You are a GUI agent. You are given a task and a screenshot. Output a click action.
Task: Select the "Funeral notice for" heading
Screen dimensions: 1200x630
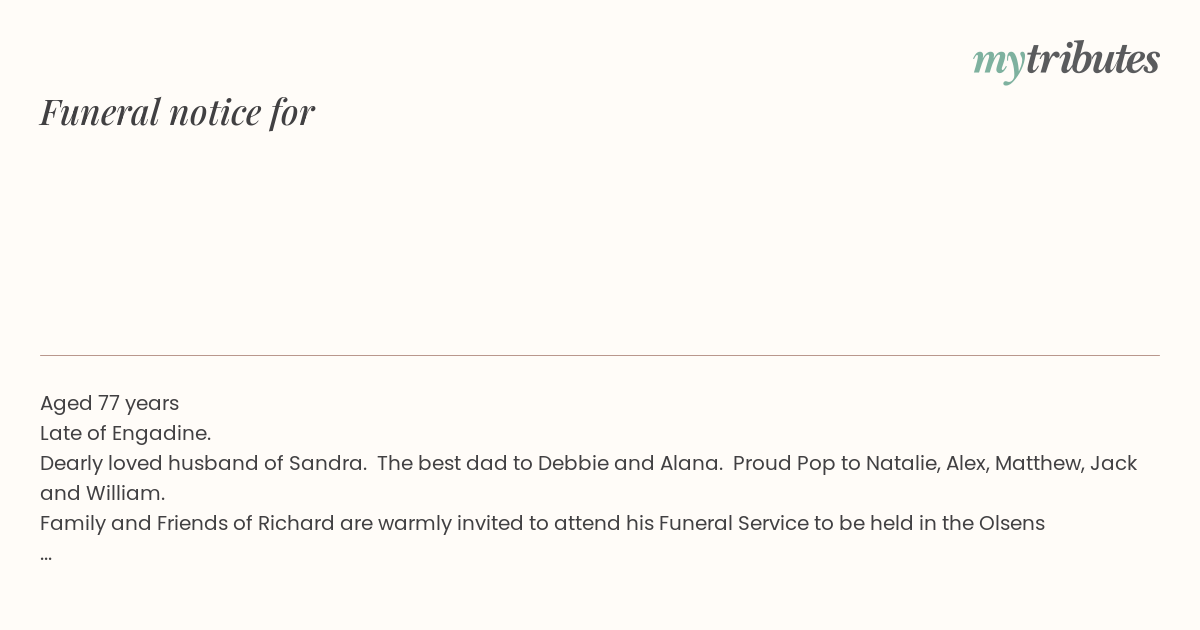pyautogui.click(x=177, y=112)
